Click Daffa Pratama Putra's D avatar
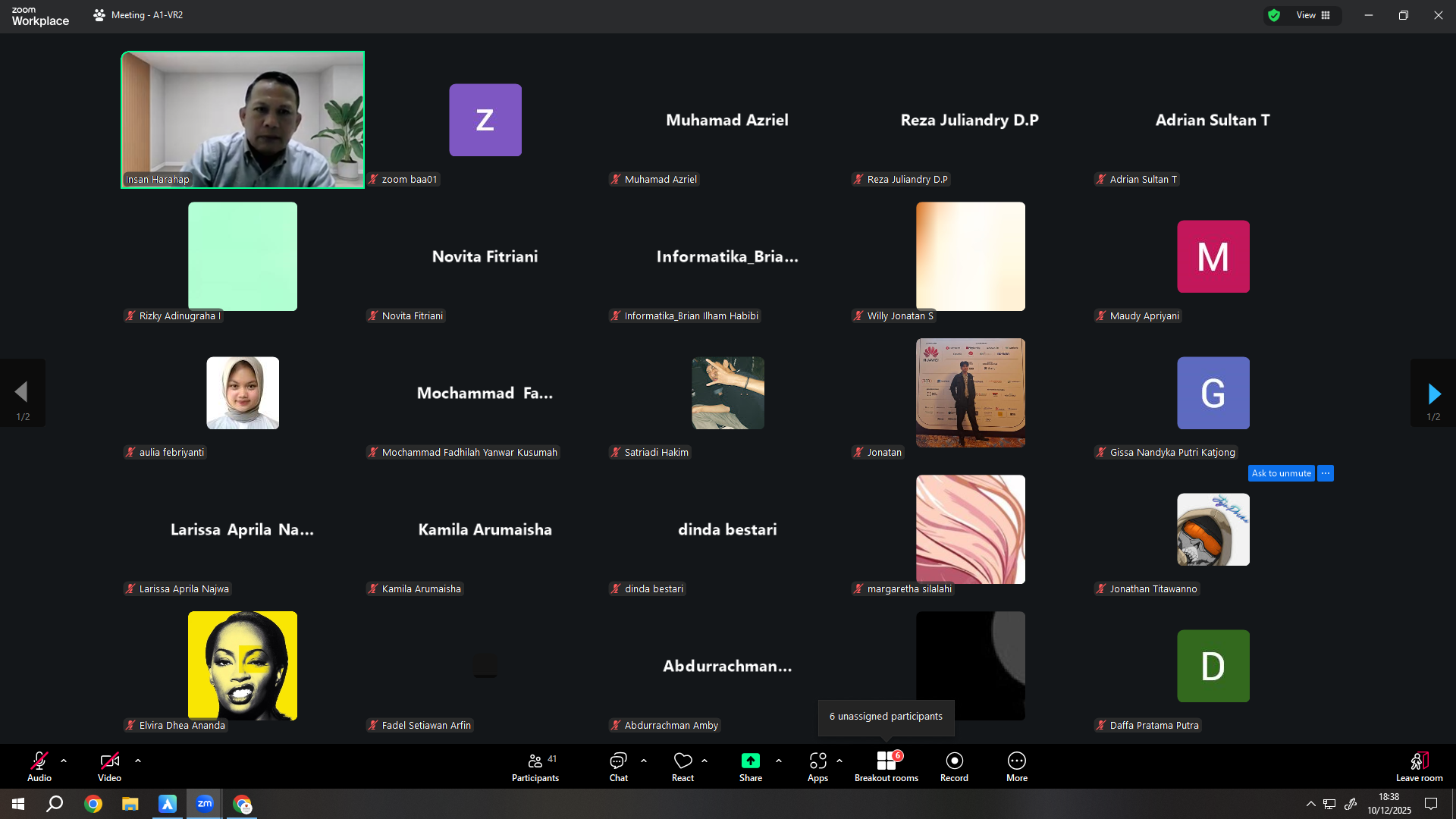The width and height of the screenshot is (1456, 819). 1213,666
